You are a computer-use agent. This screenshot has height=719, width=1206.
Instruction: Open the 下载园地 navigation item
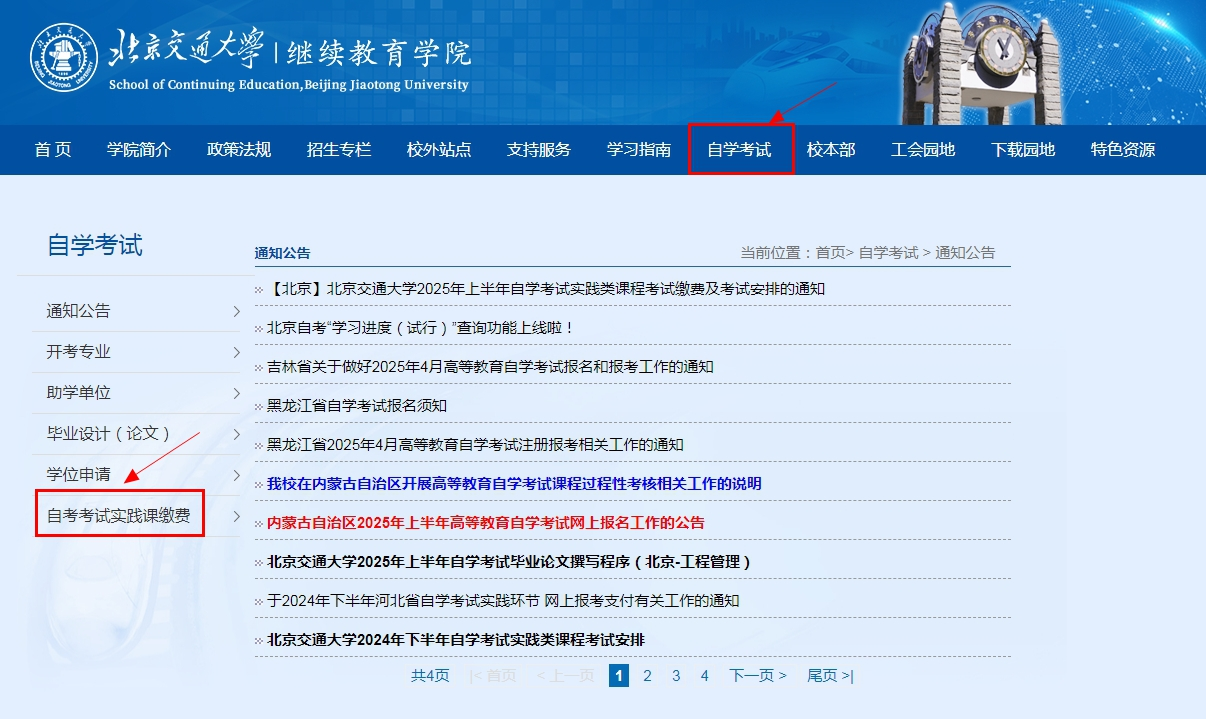pos(1022,149)
